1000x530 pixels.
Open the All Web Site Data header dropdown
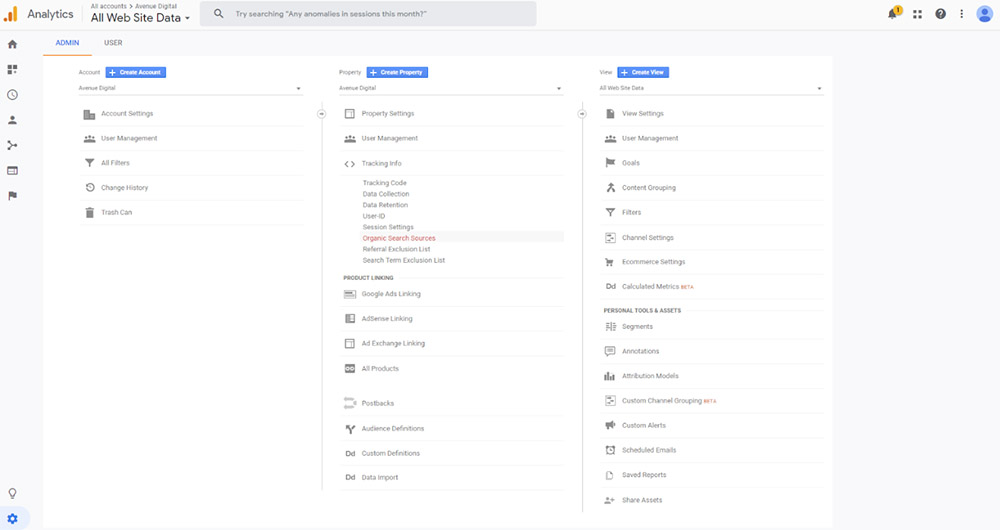point(140,18)
